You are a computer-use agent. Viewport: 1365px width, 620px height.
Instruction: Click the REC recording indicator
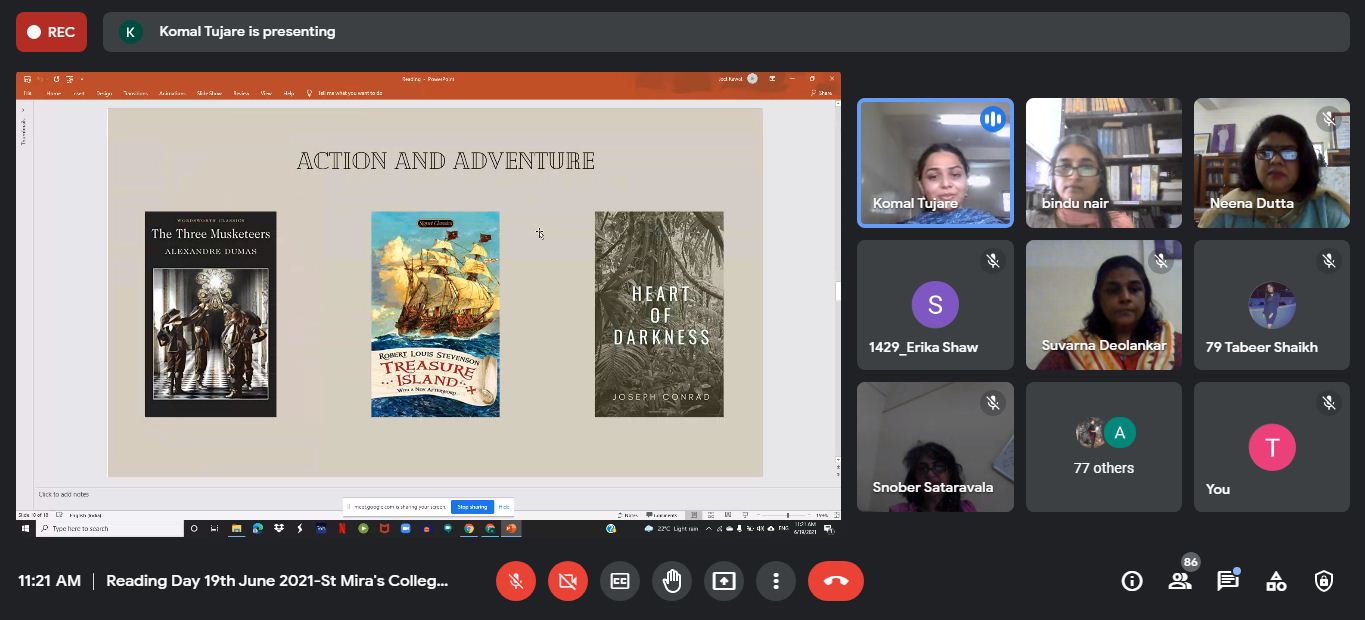[x=51, y=32]
